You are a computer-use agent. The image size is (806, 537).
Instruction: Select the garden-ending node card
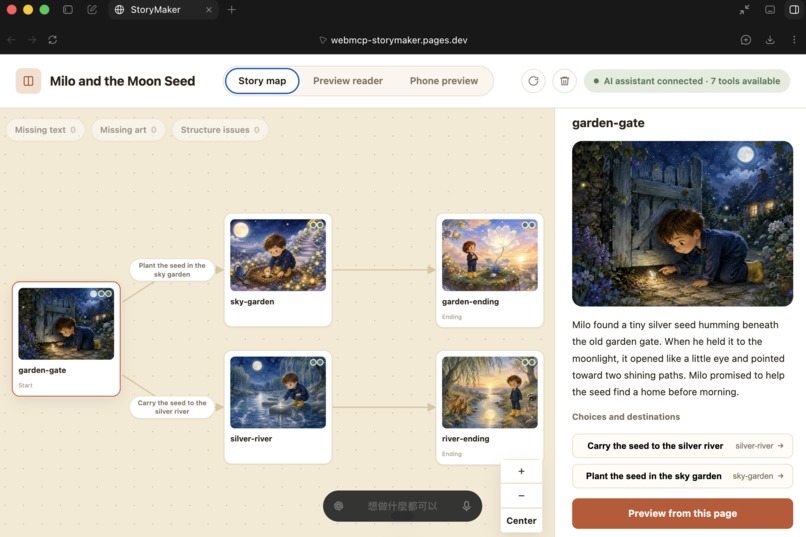490,270
